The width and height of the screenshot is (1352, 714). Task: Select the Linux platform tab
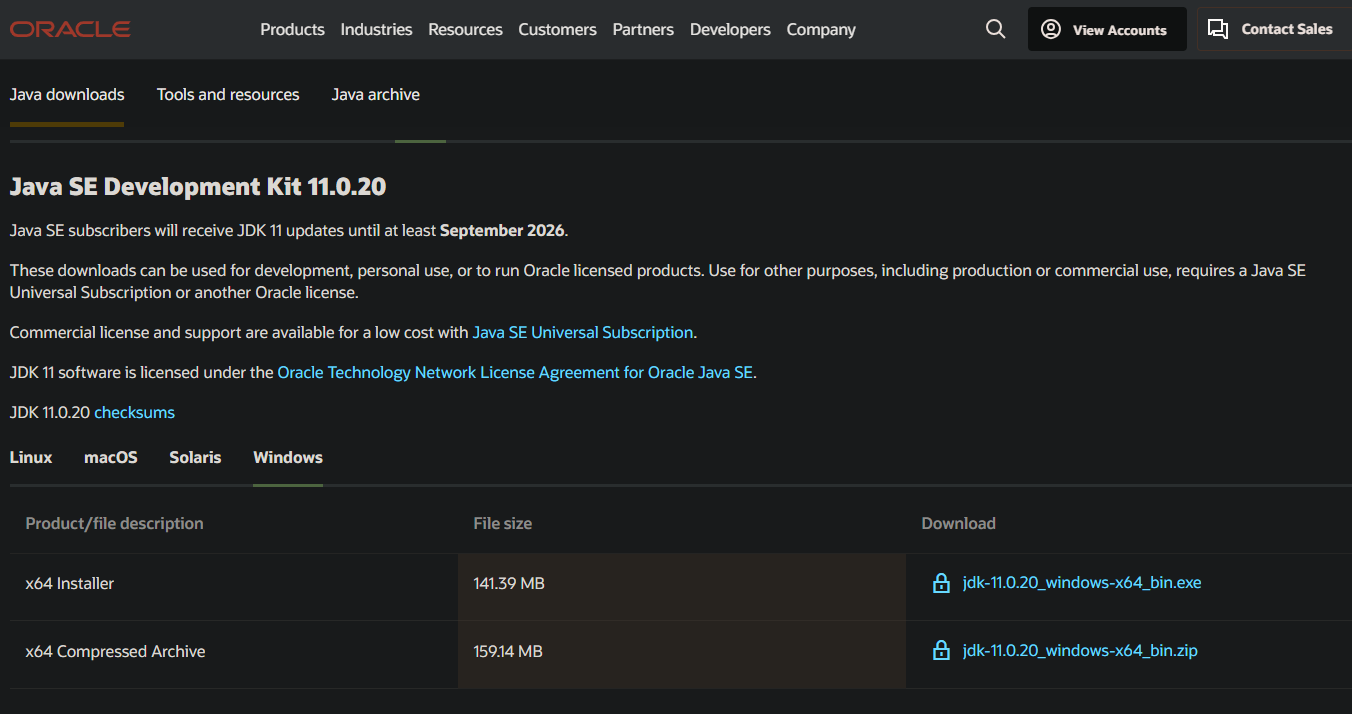coord(31,457)
